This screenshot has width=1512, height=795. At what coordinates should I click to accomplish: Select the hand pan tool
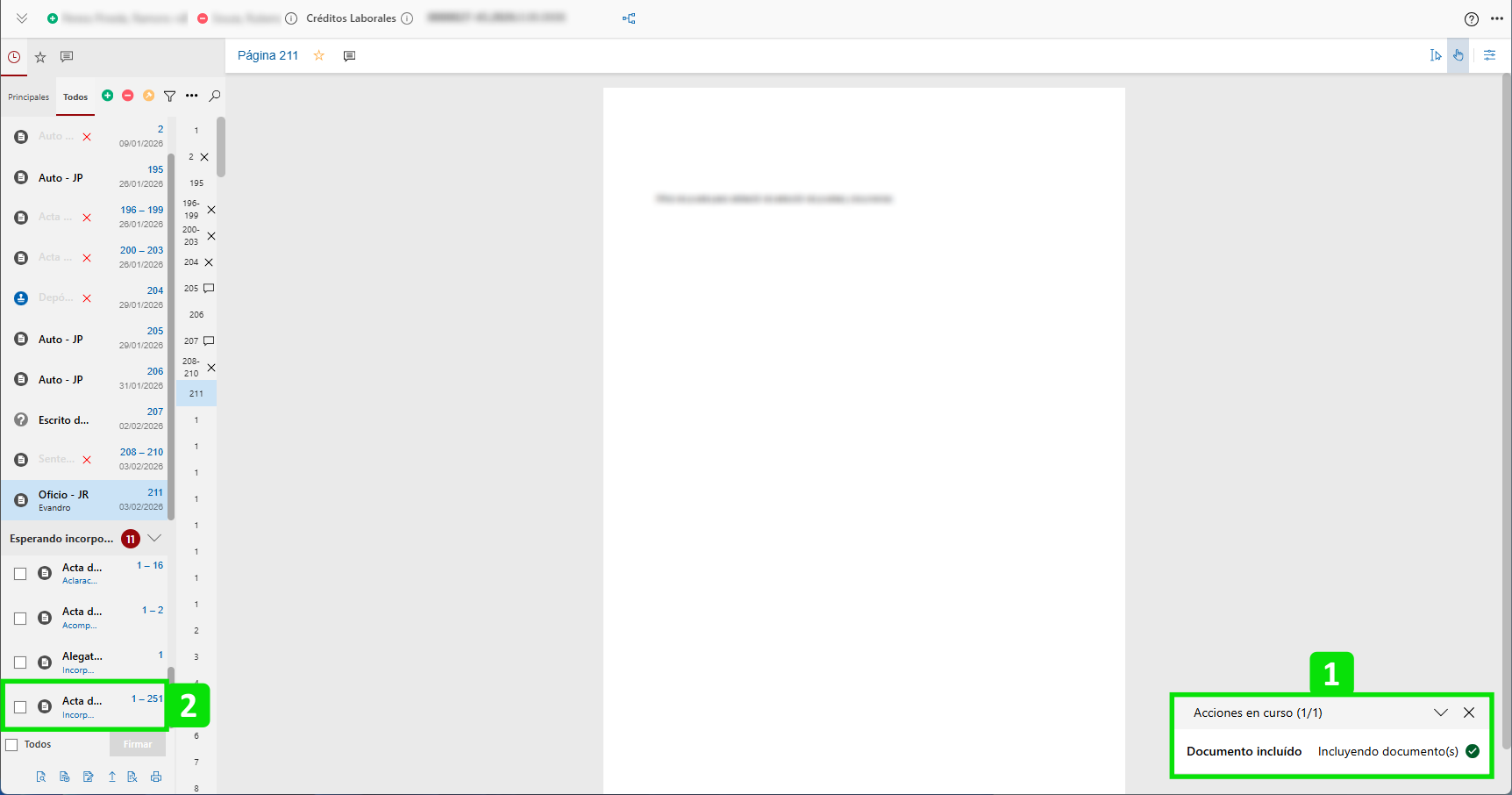(1458, 55)
